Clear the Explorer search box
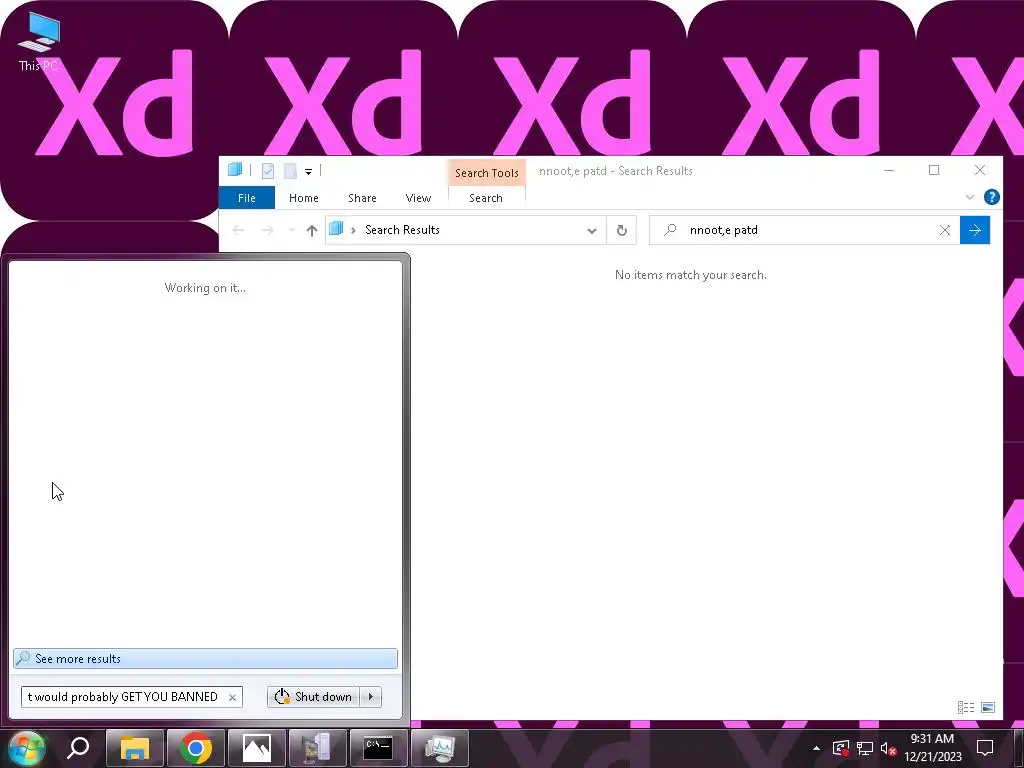The width and height of the screenshot is (1024, 768). coord(944,230)
